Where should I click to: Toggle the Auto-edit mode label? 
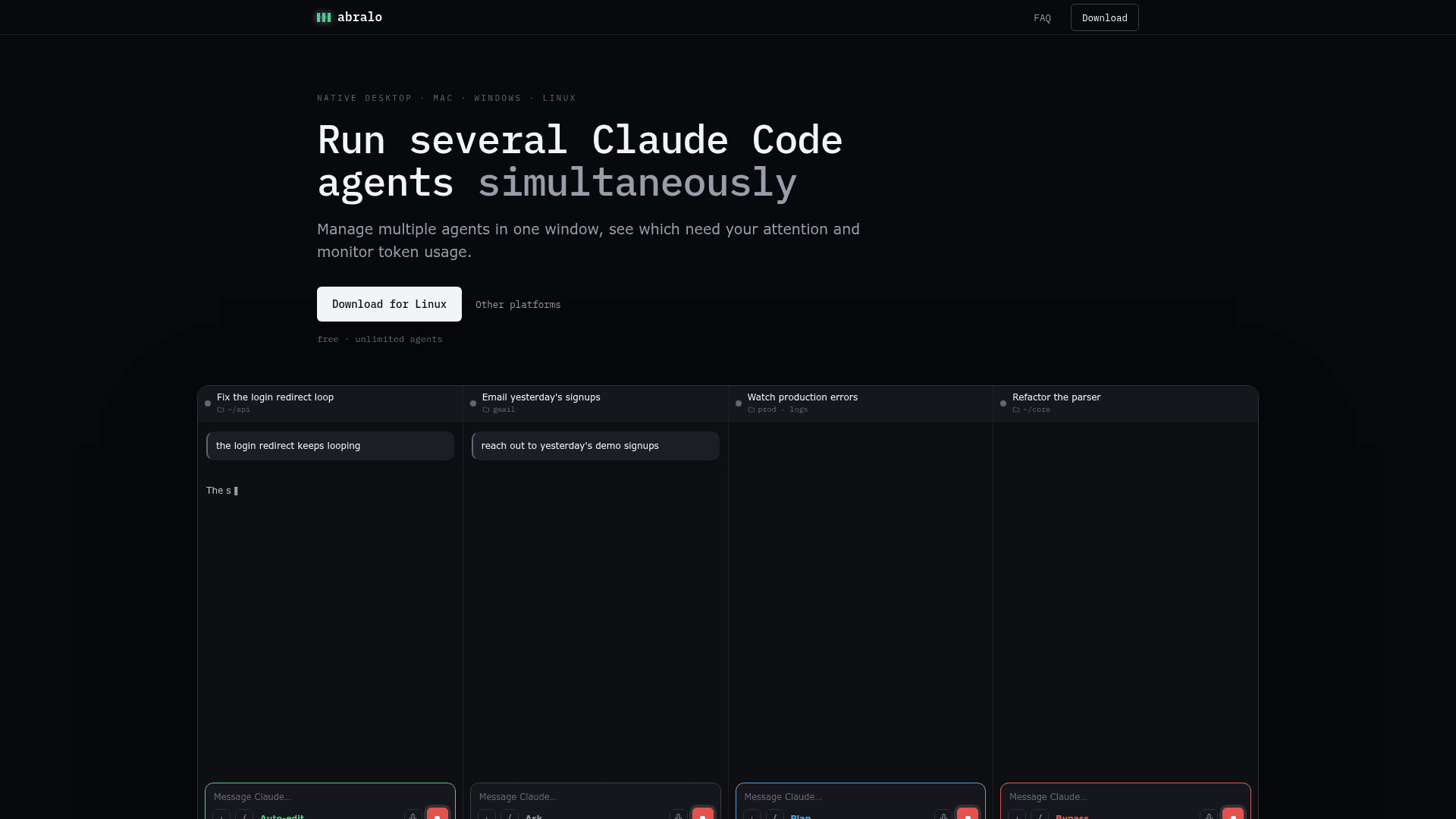[x=282, y=816]
